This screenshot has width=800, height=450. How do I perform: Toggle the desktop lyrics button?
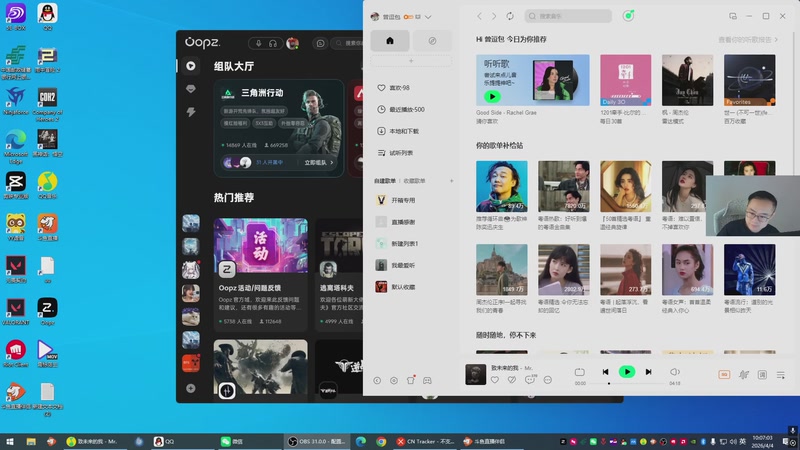click(x=762, y=375)
